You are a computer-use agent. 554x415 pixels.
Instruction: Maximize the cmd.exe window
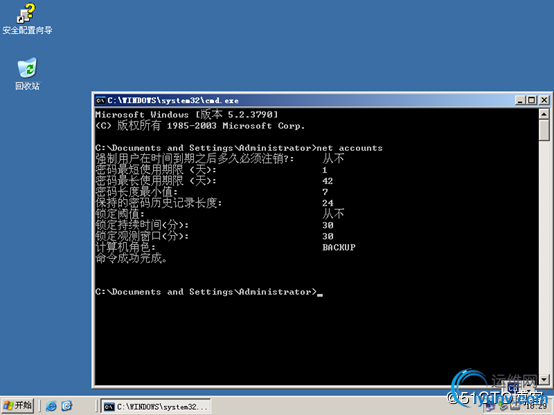tap(531, 100)
